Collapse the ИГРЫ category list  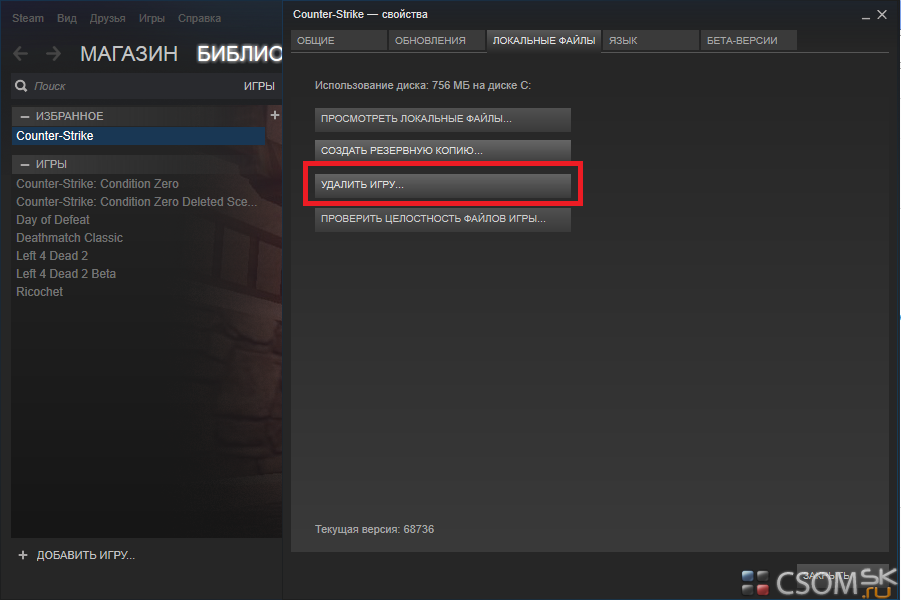pyautogui.click(x=24, y=164)
